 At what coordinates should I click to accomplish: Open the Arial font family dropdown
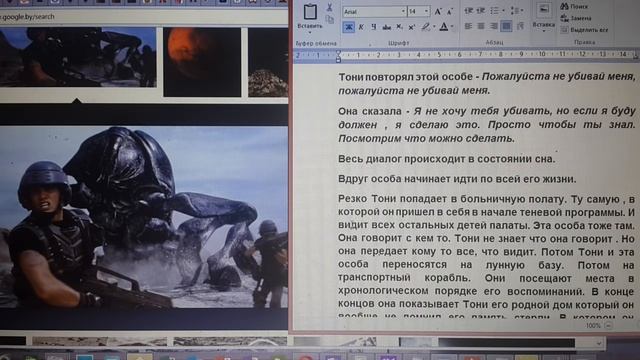403,11
